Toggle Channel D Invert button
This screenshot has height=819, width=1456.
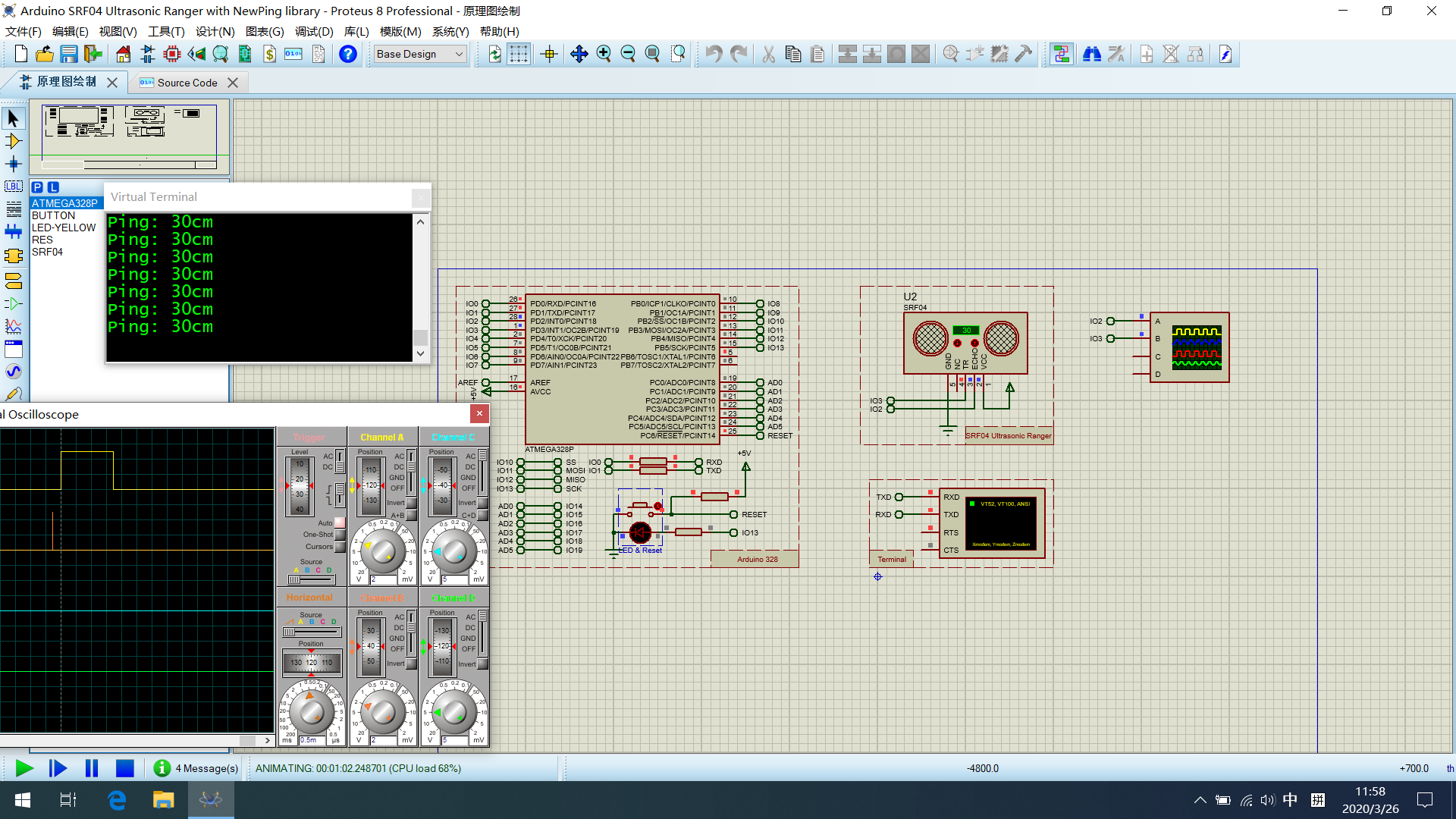[x=482, y=664]
